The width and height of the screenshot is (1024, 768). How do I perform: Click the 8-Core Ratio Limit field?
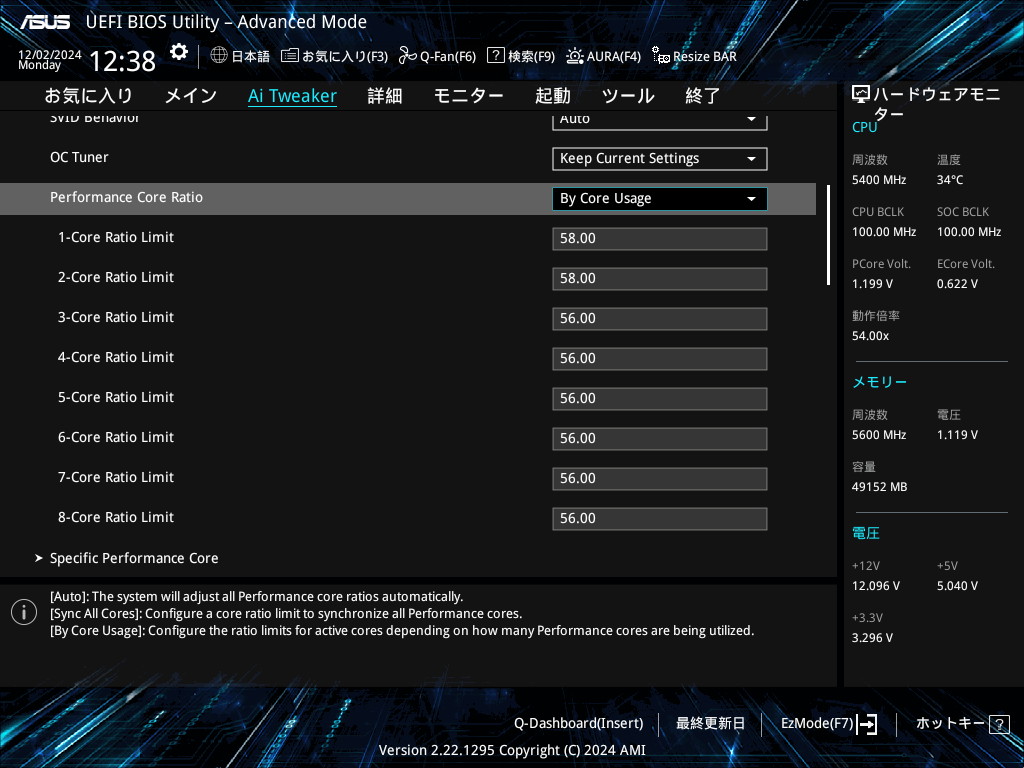(660, 519)
